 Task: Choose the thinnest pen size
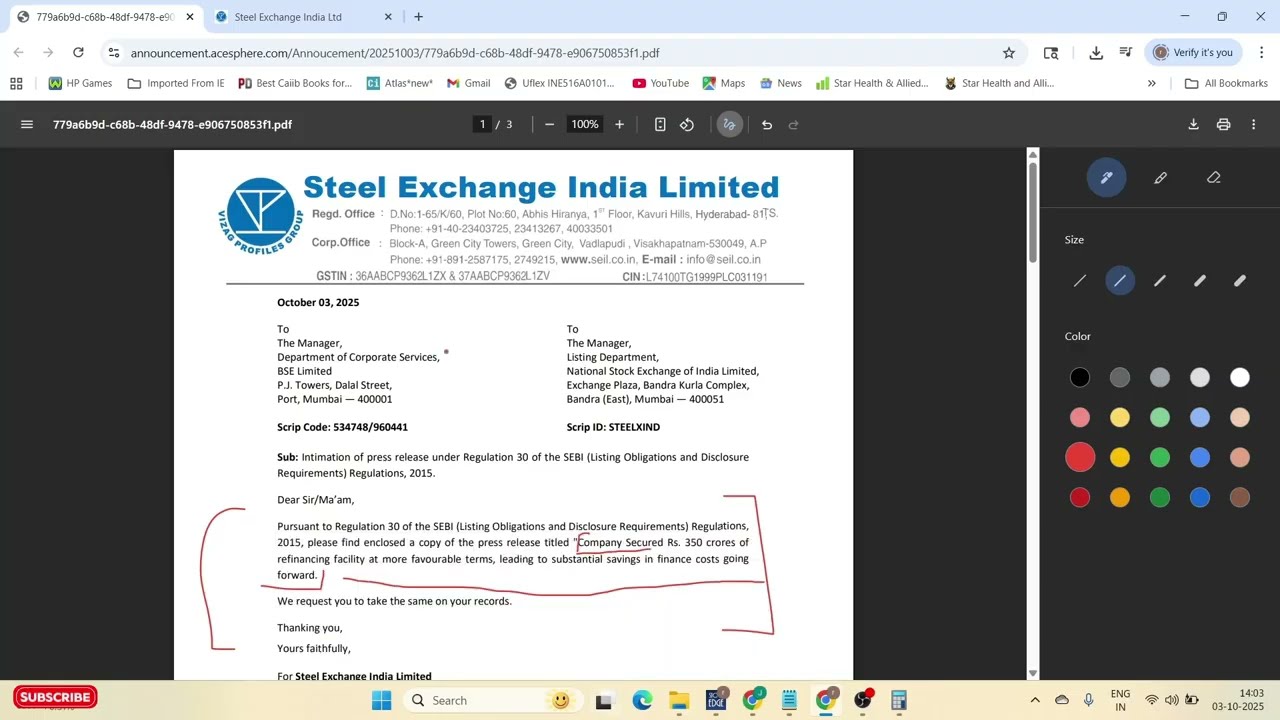pos(1080,281)
